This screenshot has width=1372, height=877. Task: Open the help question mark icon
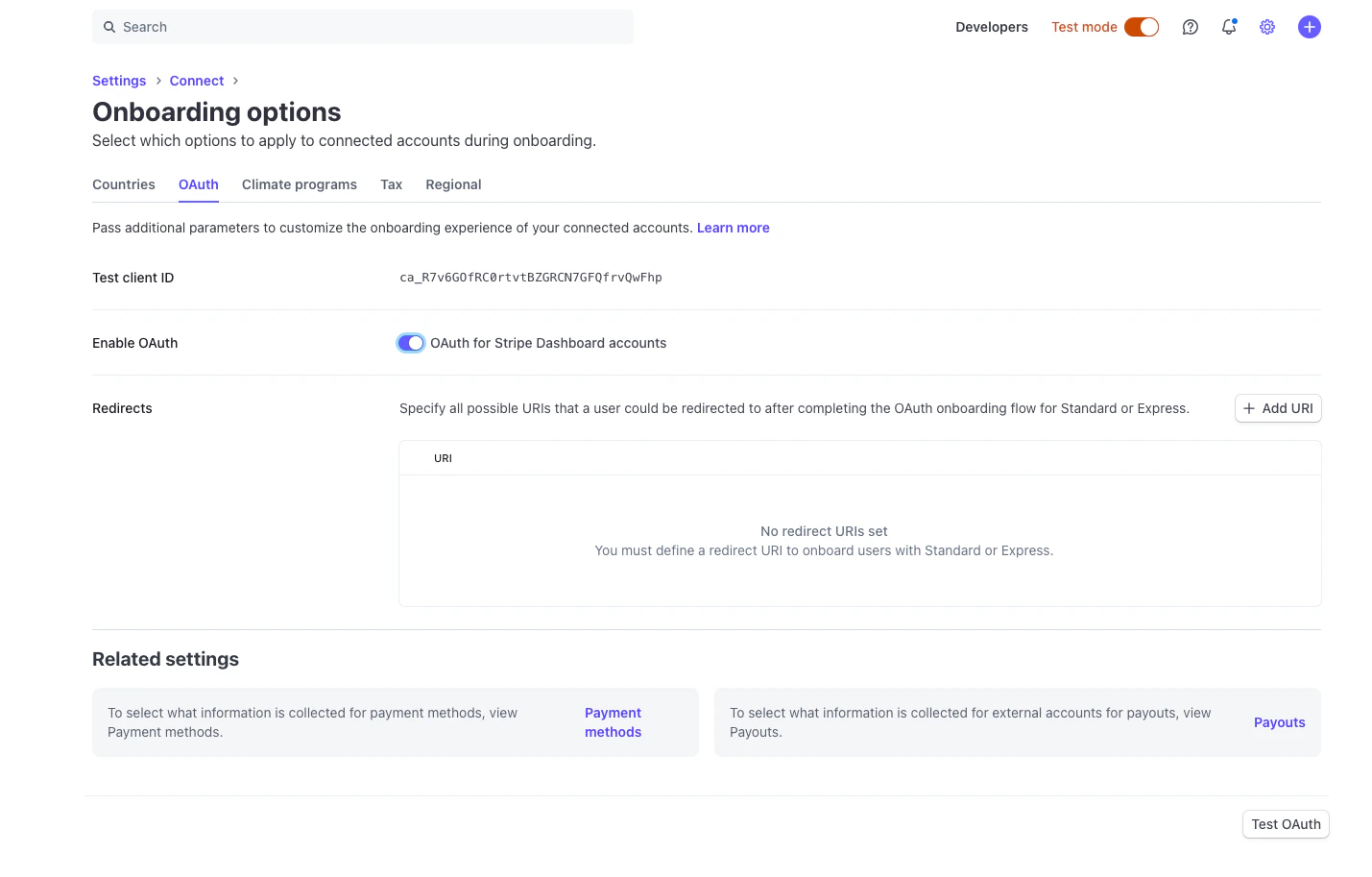click(1191, 27)
